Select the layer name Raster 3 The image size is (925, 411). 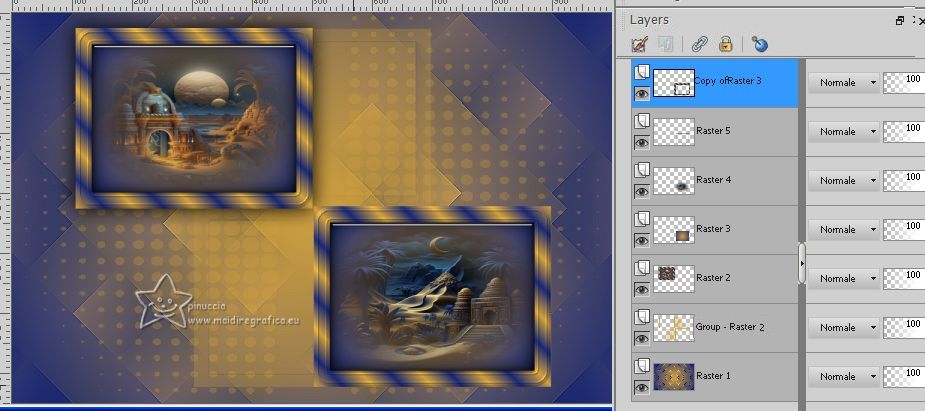click(x=713, y=228)
